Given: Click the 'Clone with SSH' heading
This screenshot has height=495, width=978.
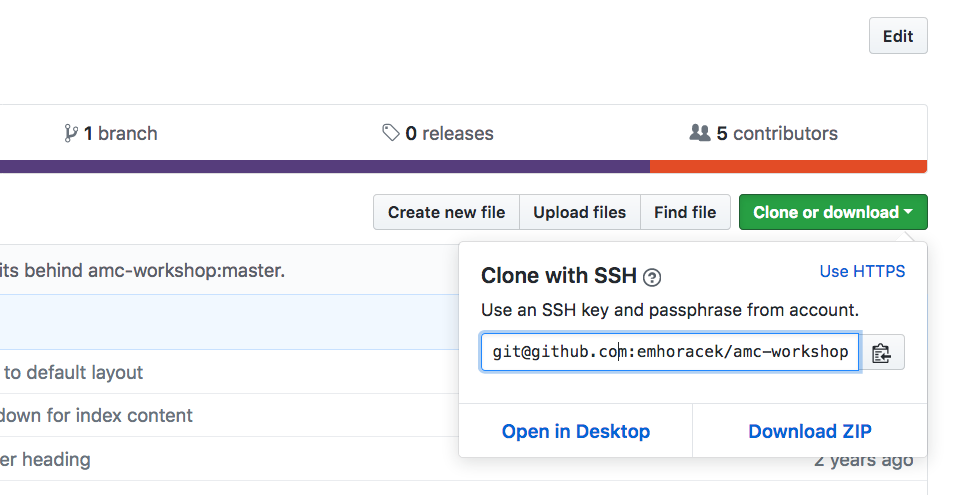Looking at the screenshot, I should 559,276.
